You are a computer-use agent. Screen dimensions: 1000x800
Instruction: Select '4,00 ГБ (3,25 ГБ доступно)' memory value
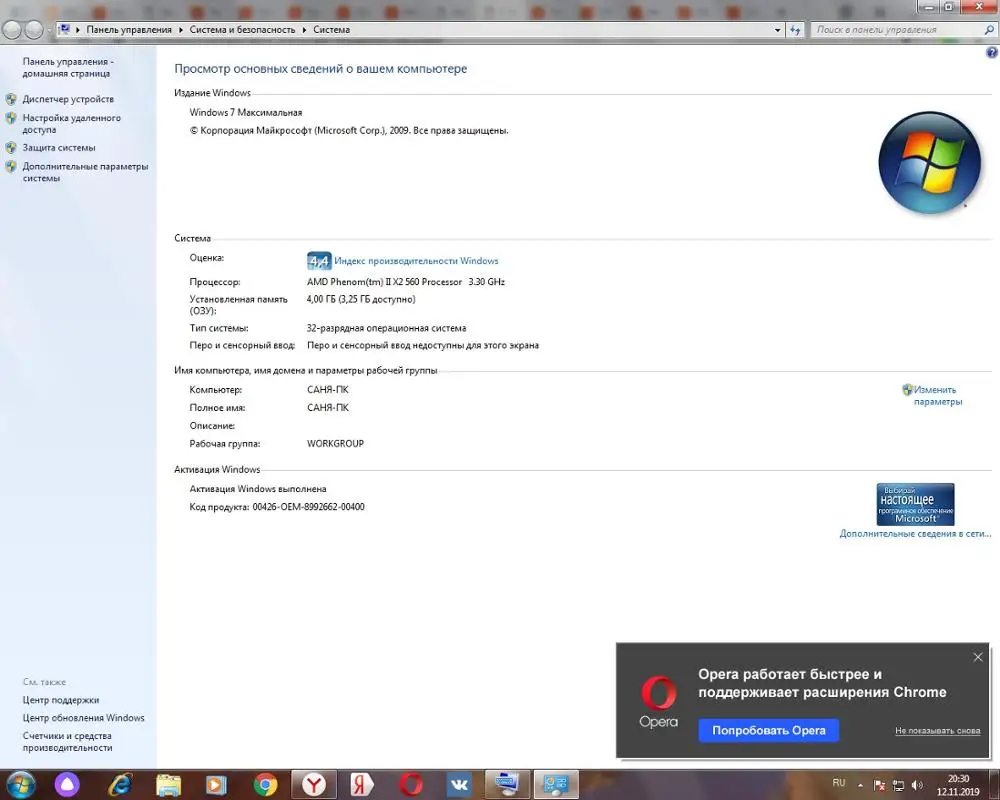pyautogui.click(x=361, y=299)
